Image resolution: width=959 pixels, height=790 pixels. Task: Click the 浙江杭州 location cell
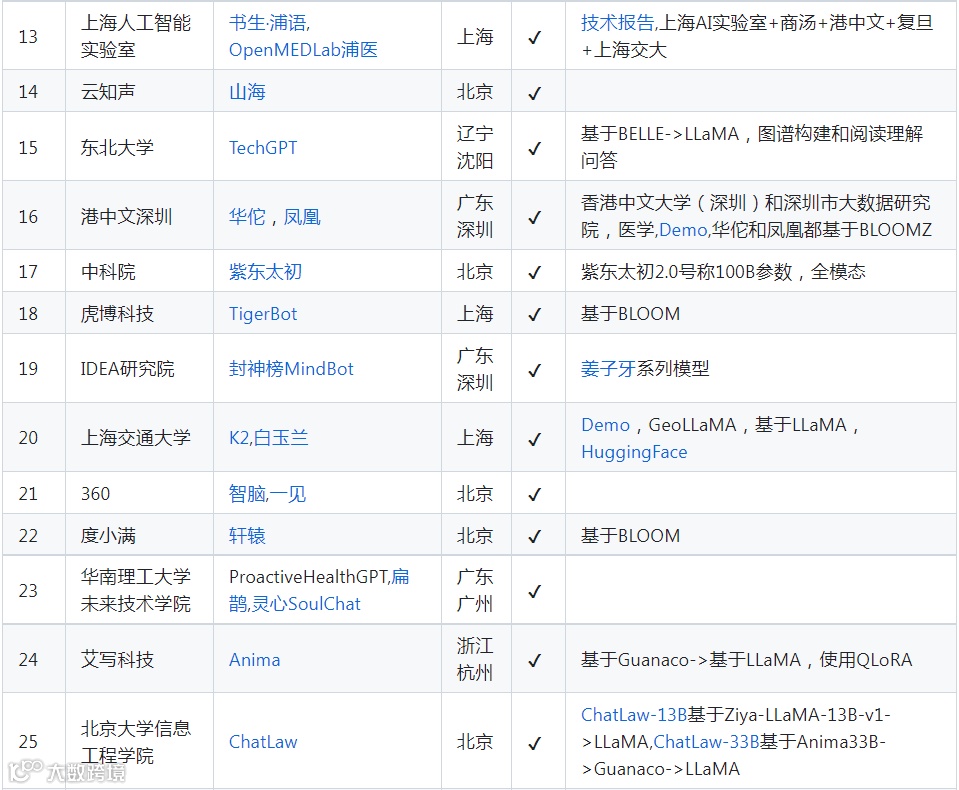pos(475,660)
